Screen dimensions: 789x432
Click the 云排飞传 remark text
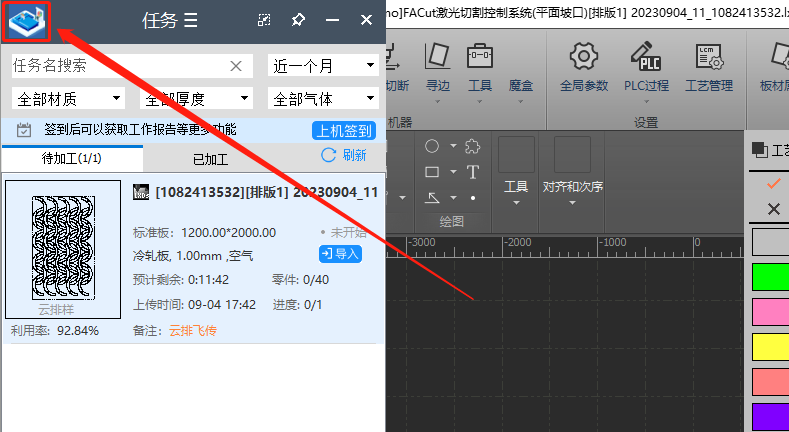(193, 330)
